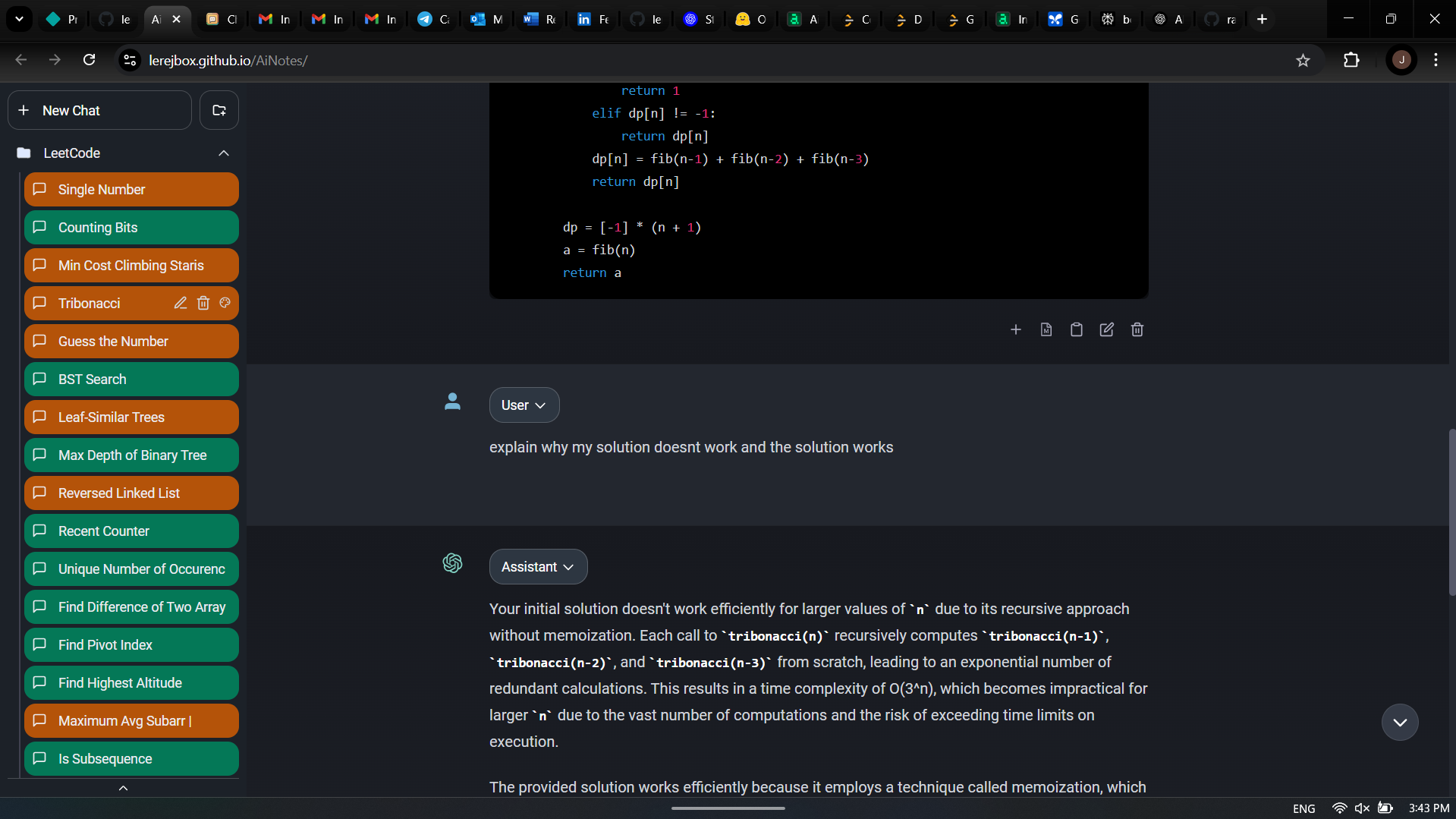
Task: Open the Guess the Number chat
Action: [x=131, y=342]
